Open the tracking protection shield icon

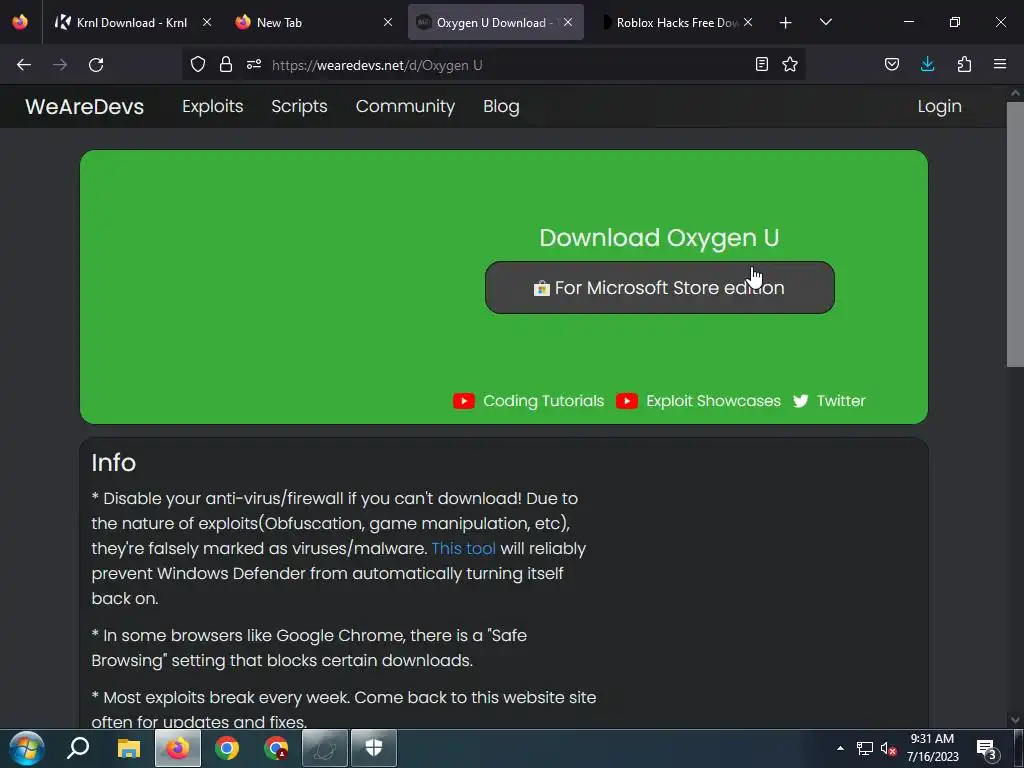click(198, 64)
